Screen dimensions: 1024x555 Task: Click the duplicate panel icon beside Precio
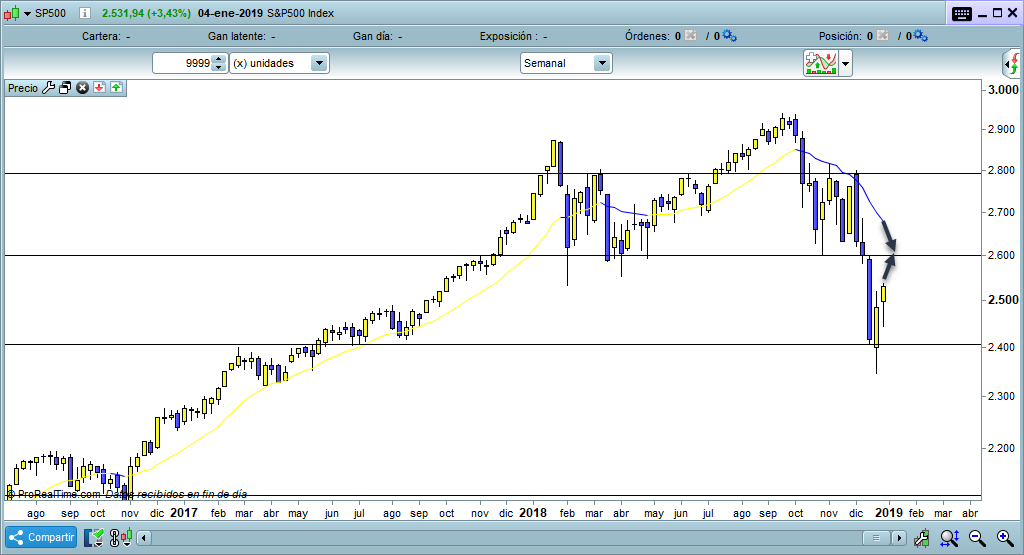(65, 88)
